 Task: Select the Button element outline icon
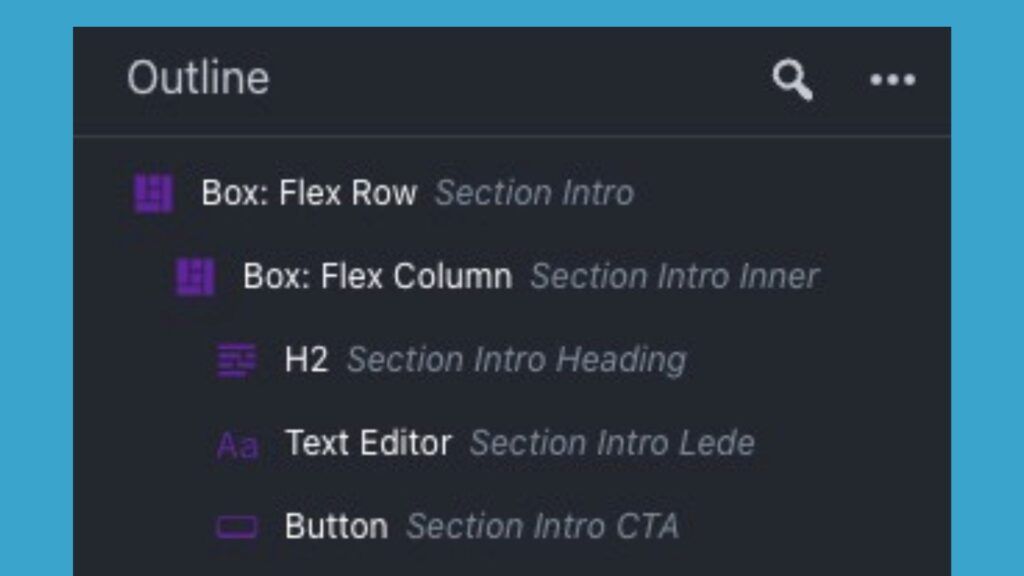pyautogui.click(x=237, y=525)
